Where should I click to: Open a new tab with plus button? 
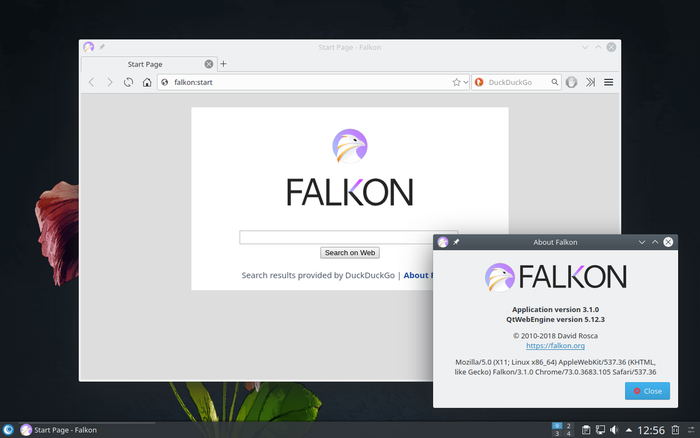(223, 64)
